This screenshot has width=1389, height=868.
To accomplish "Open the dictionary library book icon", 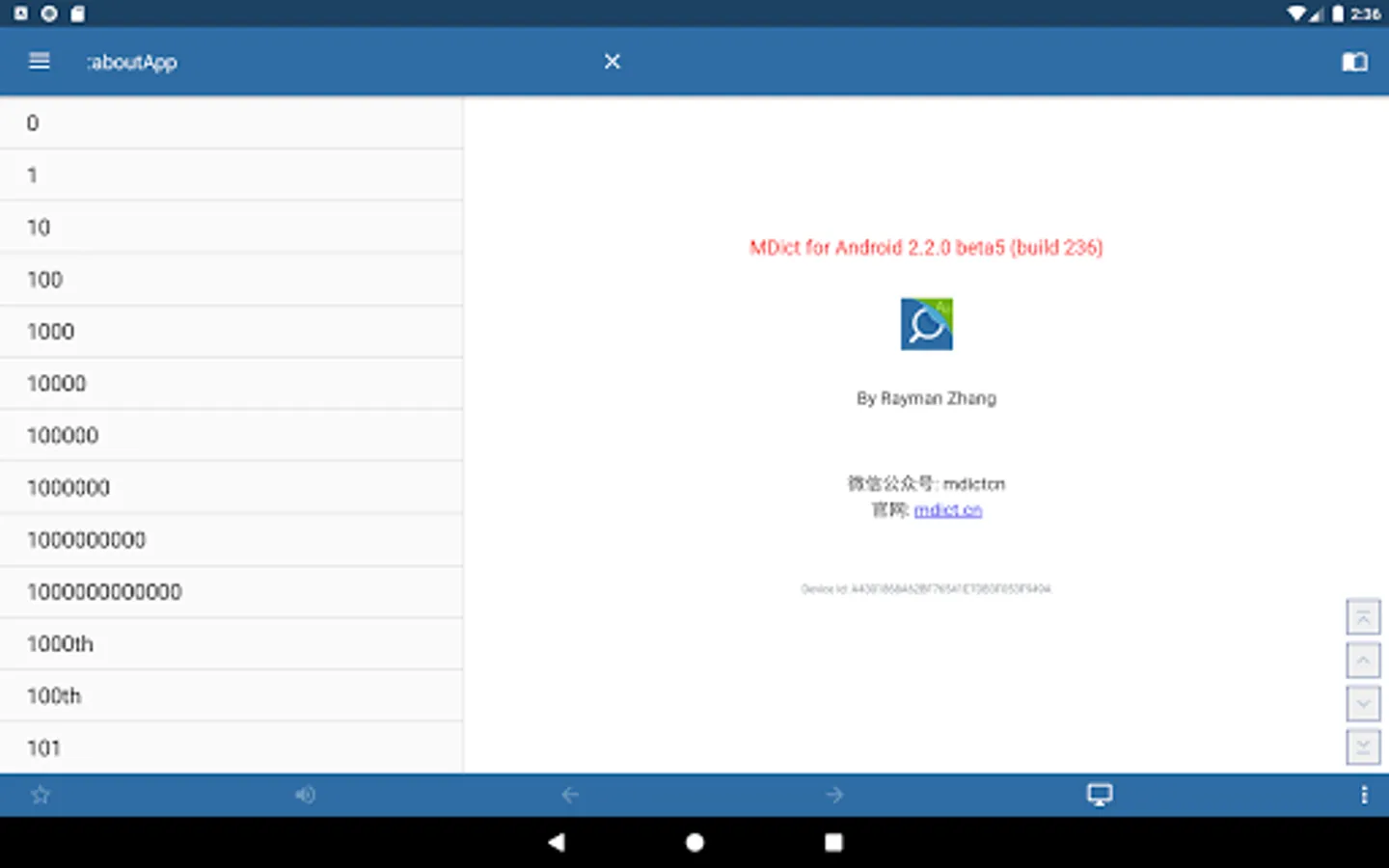I will point(1354,62).
